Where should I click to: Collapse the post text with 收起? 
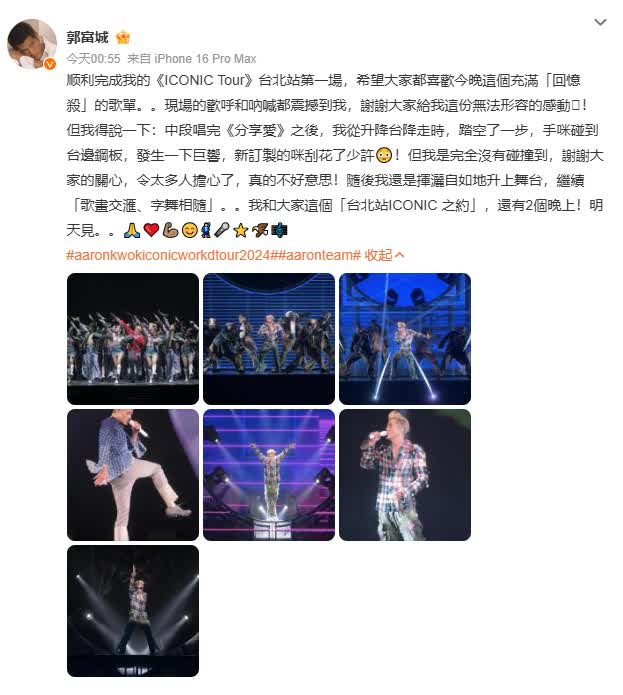pyautogui.click(x=385, y=255)
